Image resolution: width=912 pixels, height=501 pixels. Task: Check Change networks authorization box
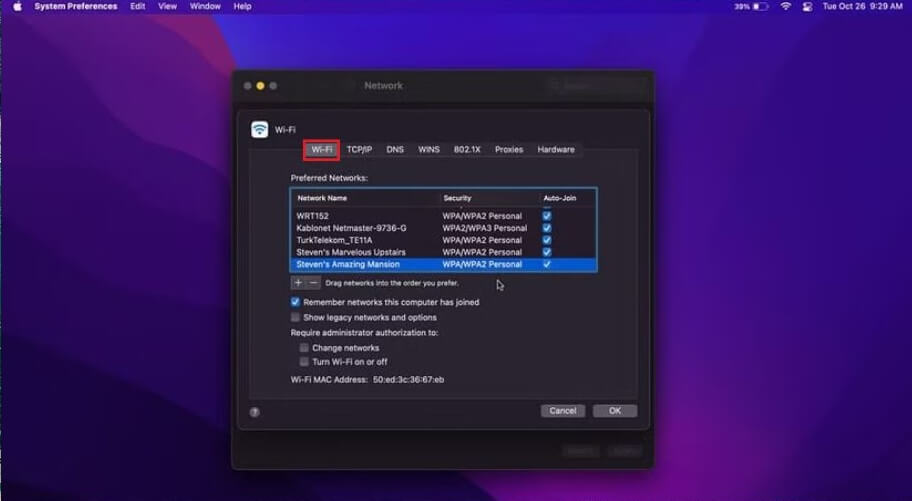point(304,348)
